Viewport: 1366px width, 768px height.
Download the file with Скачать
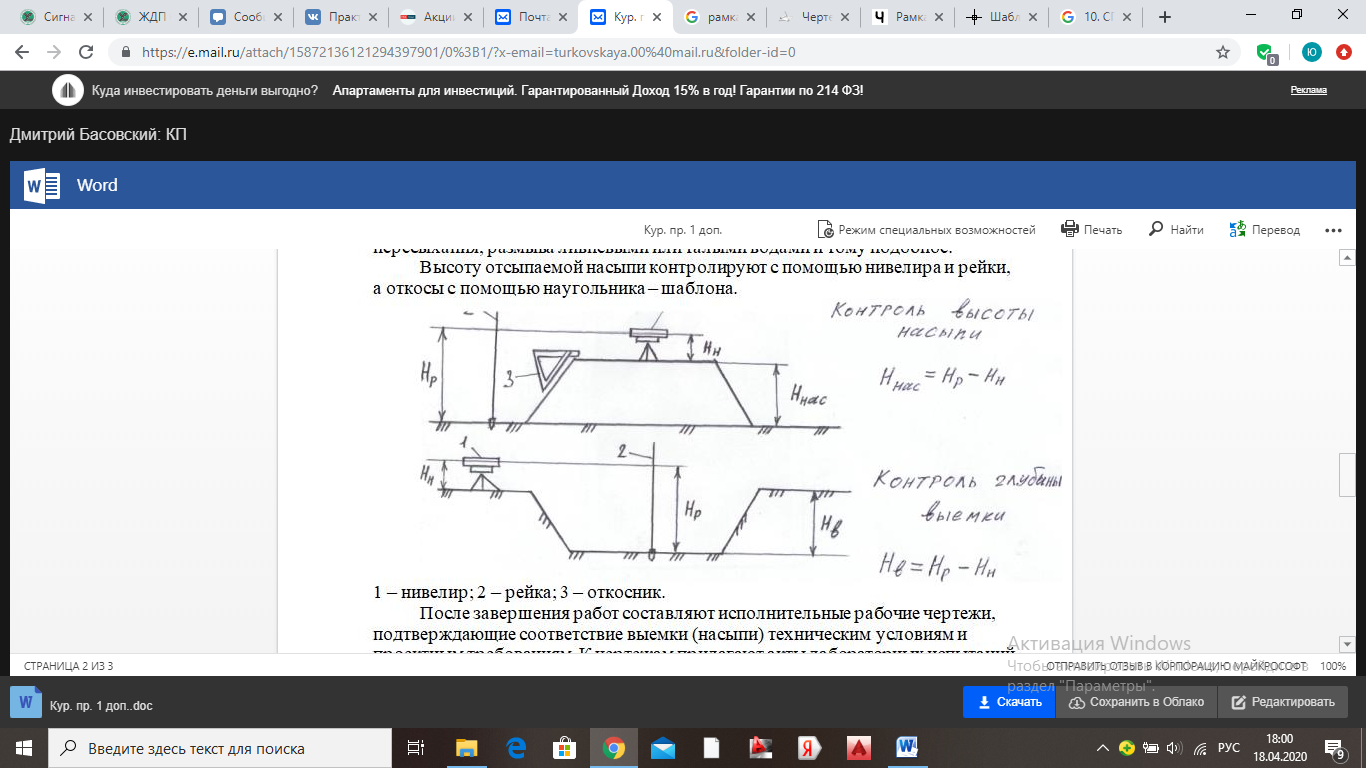click(x=1011, y=702)
